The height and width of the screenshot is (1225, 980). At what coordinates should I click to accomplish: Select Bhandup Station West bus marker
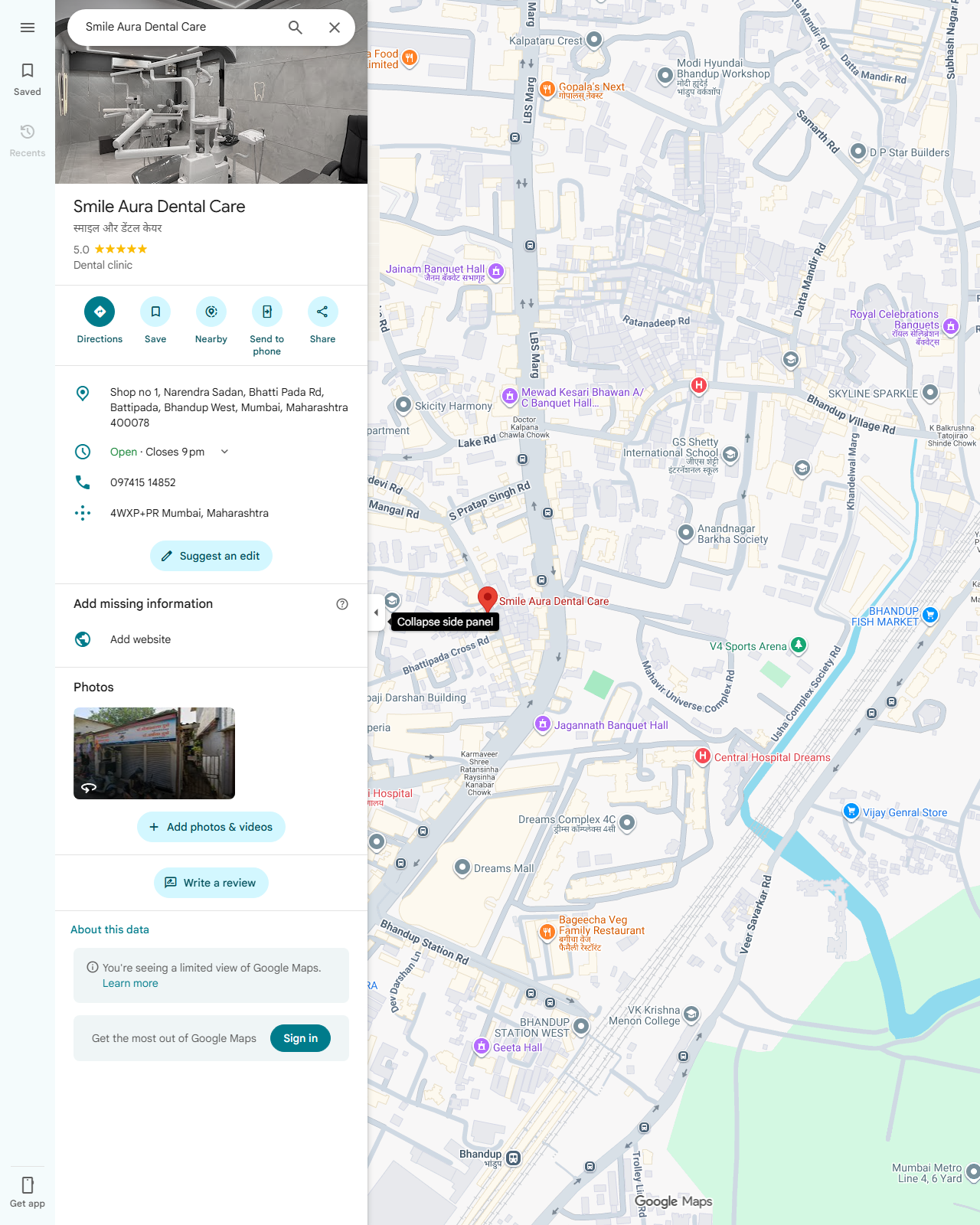pos(581,1026)
